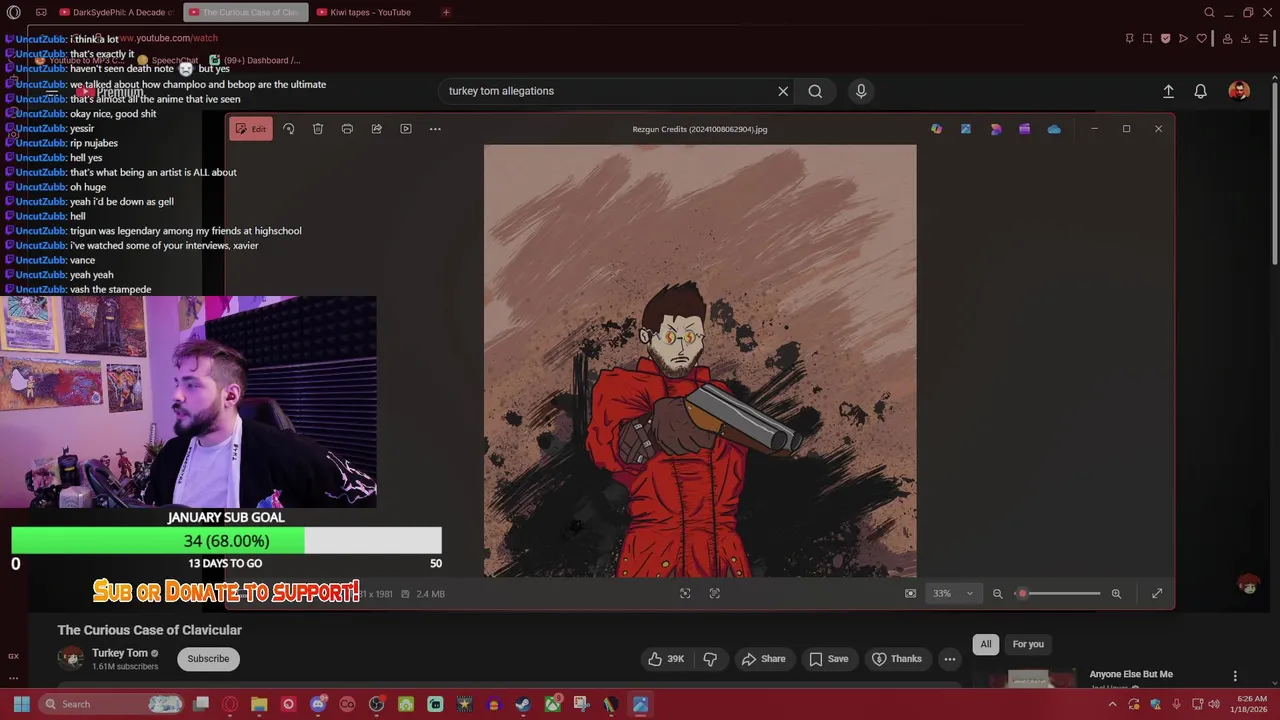Click the Thanks button
The width and height of the screenshot is (1280, 720).
897,658
